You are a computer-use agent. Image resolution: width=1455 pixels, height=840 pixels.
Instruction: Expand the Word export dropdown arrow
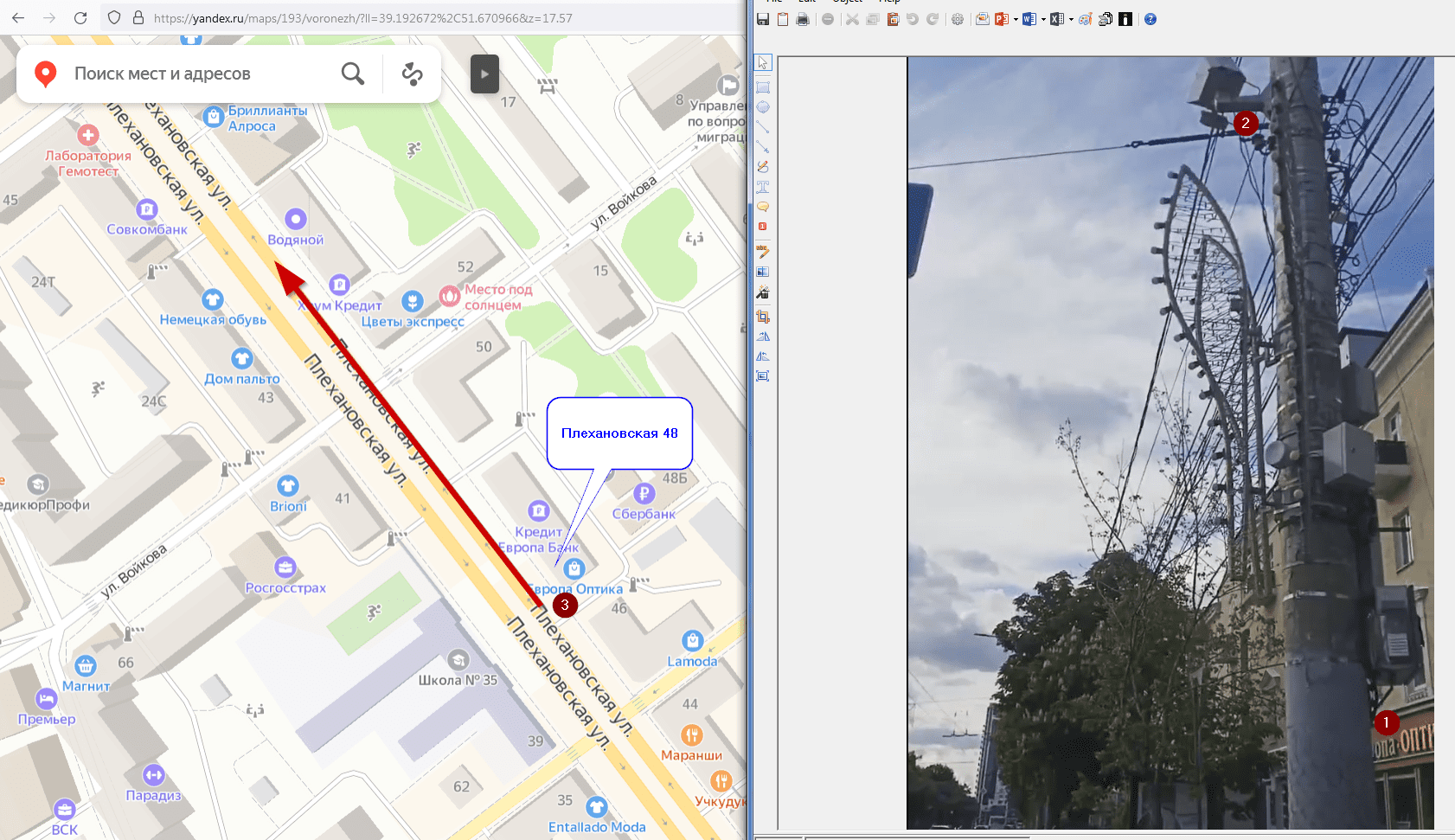(1043, 19)
